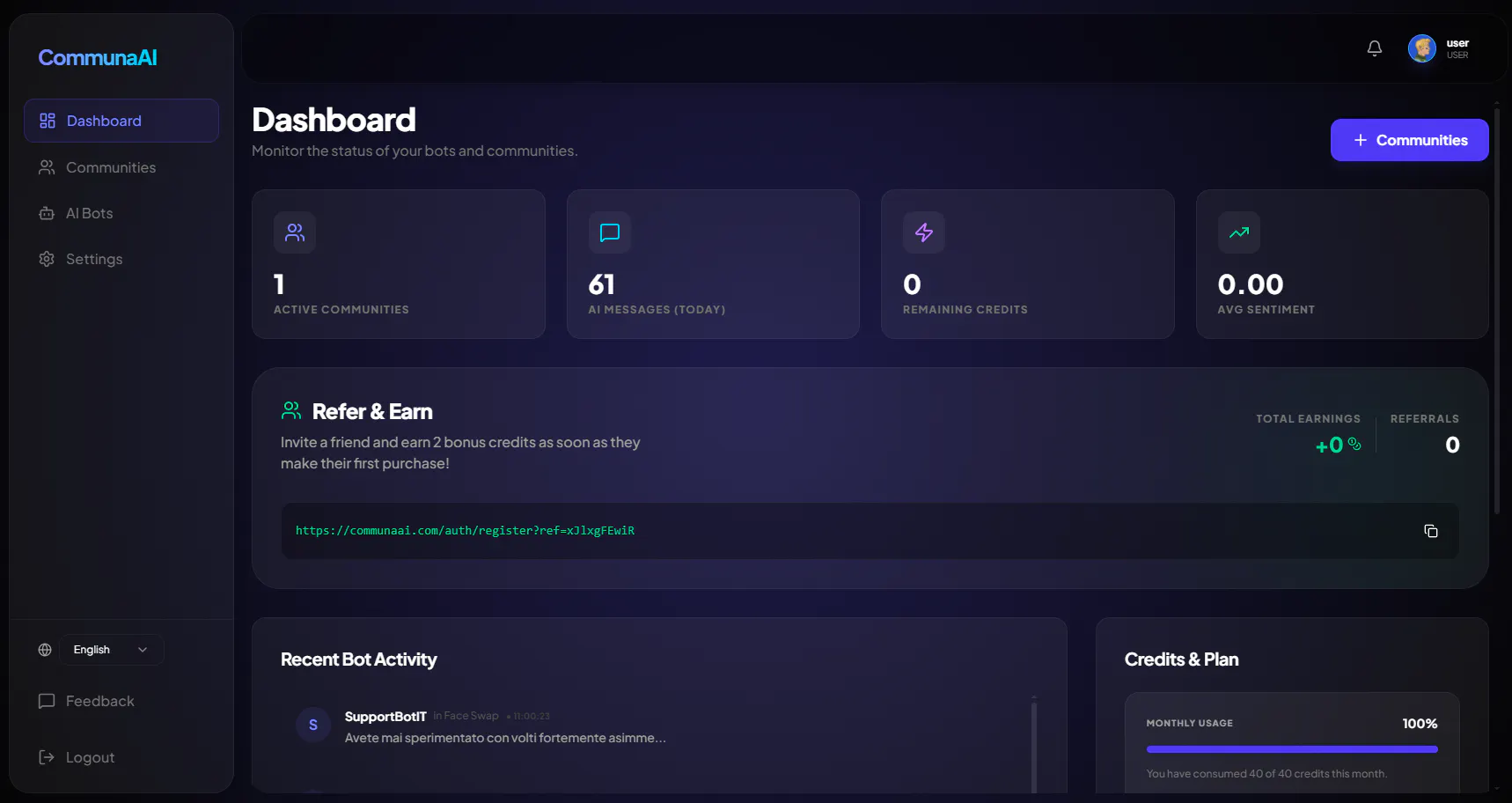Click the Credits & Plan heading
The width and height of the screenshot is (1512, 803).
(1182, 659)
